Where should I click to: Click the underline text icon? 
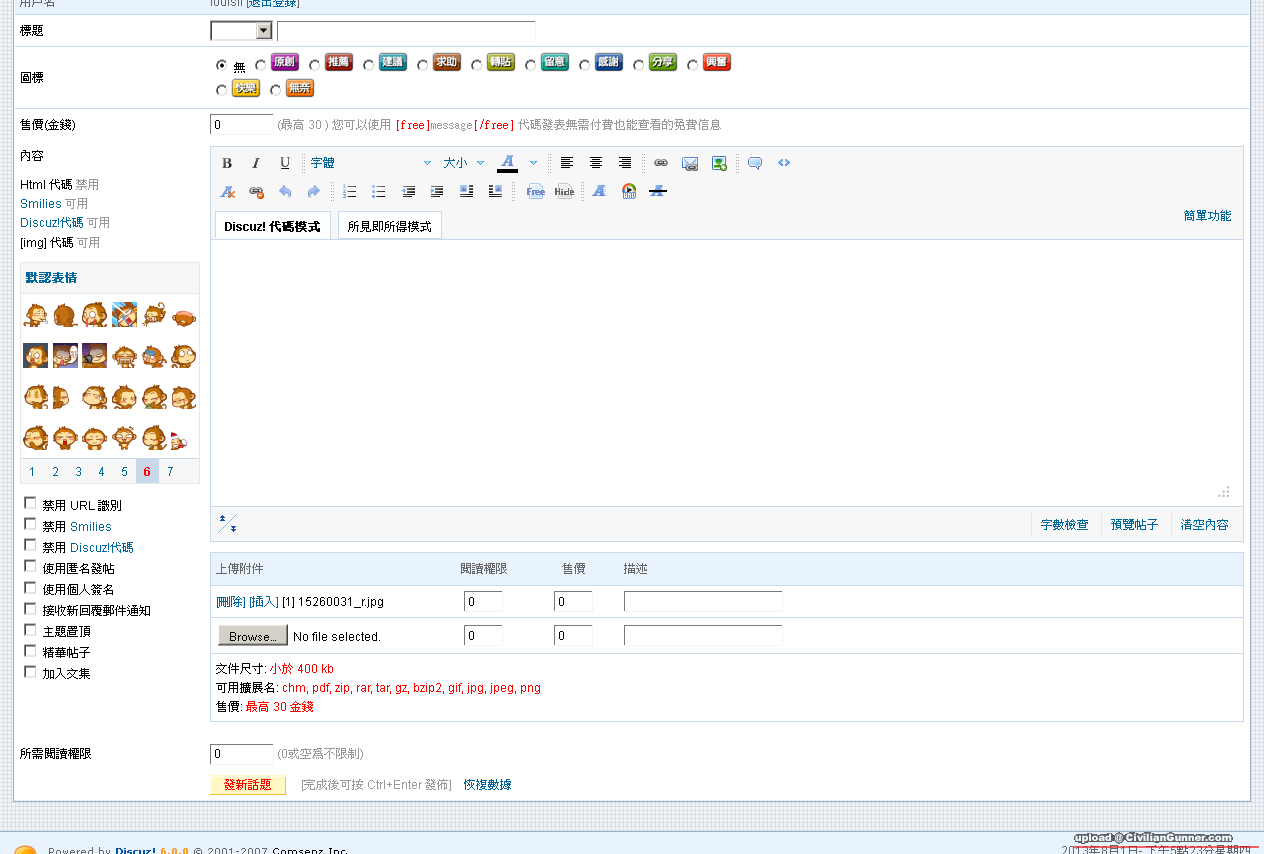coord(285,163)
